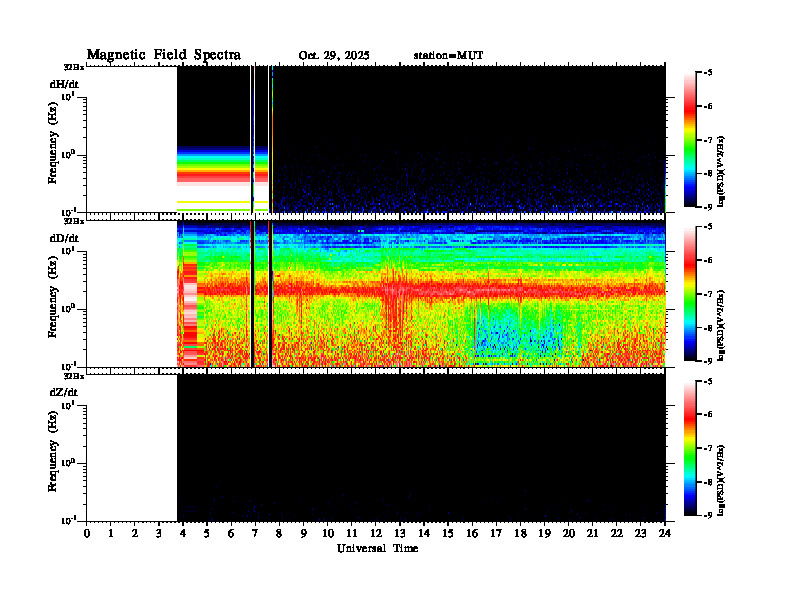Screen dimensions: 792x612
Task: Click the dH/dt panel color scale bar
Action: pos(689,140)
